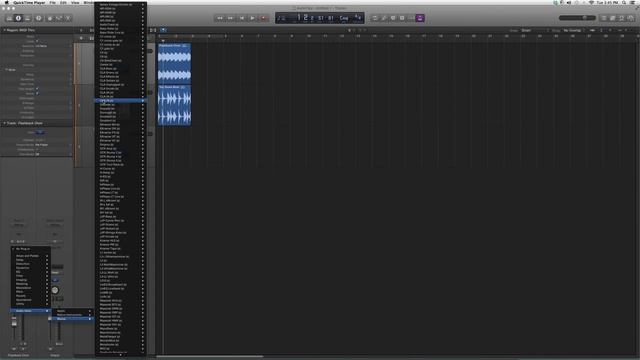
Task: Open Smart Controls from control bar
Action: pos(50,18)
